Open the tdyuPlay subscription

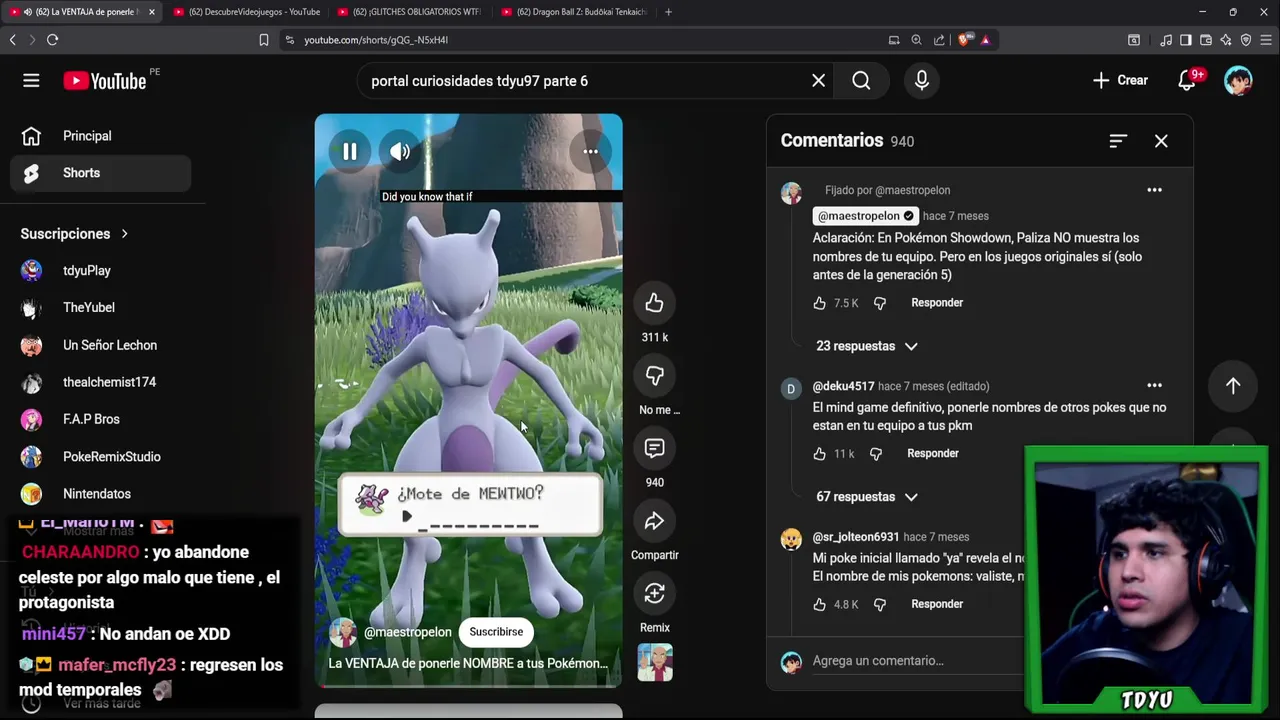point(100,271)
